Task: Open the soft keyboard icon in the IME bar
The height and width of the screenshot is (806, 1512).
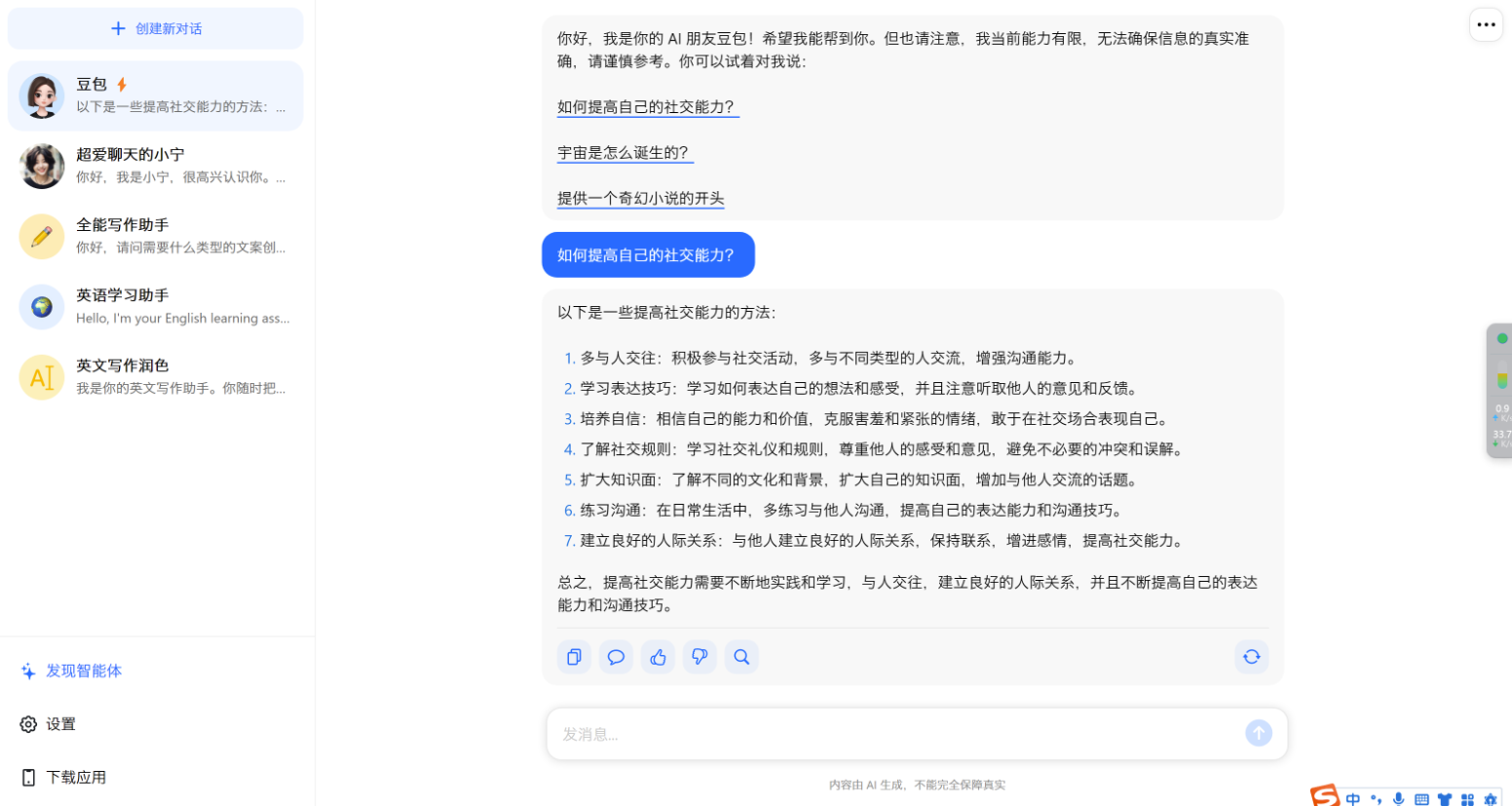Action: 1421,799
